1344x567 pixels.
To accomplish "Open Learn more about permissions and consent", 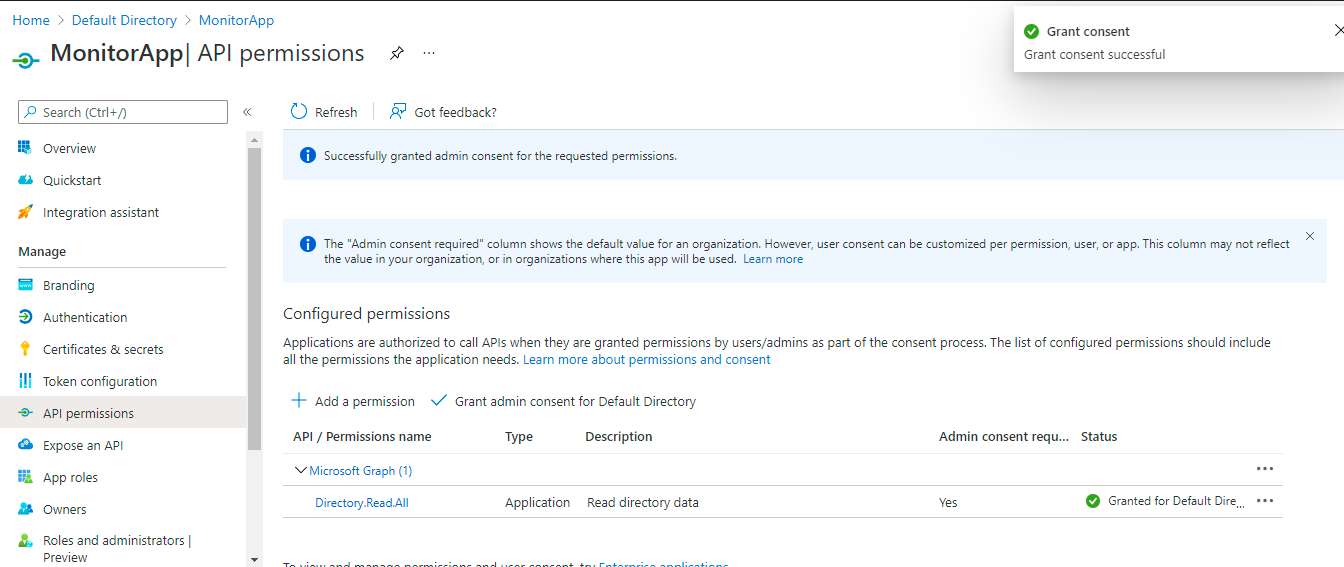I will click(x=647, y=359).
